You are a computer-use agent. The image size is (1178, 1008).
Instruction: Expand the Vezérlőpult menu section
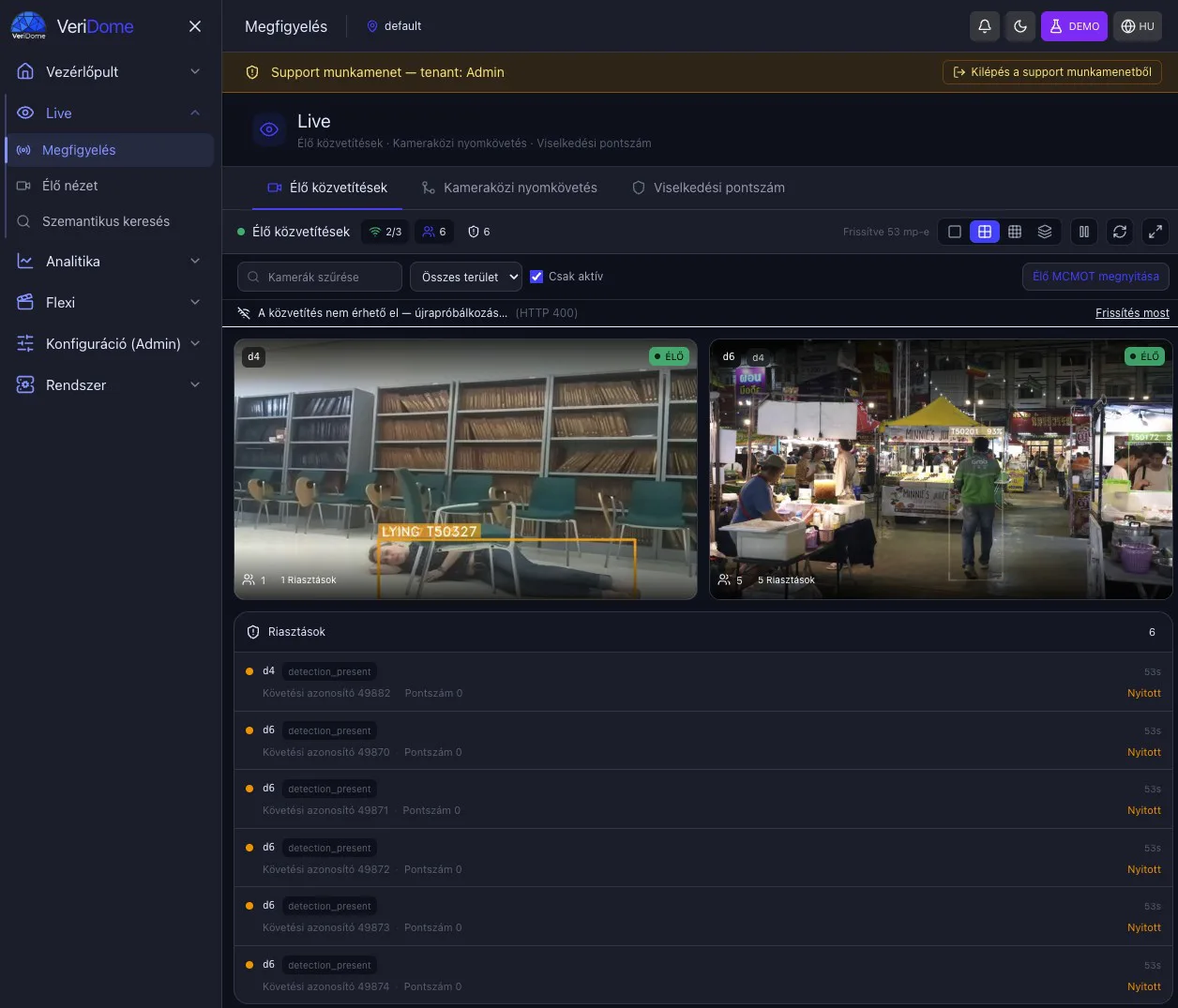pyautogui.click(x=110, y=71)
